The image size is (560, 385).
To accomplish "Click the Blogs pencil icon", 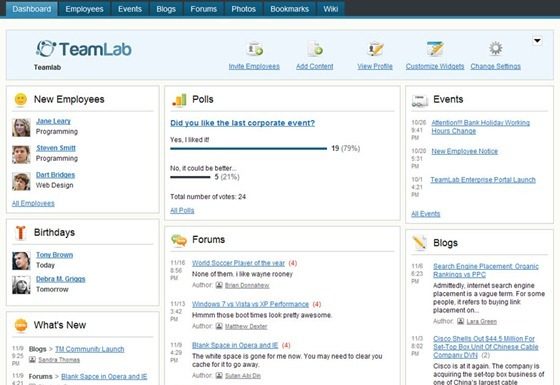I will coord(420,242).
